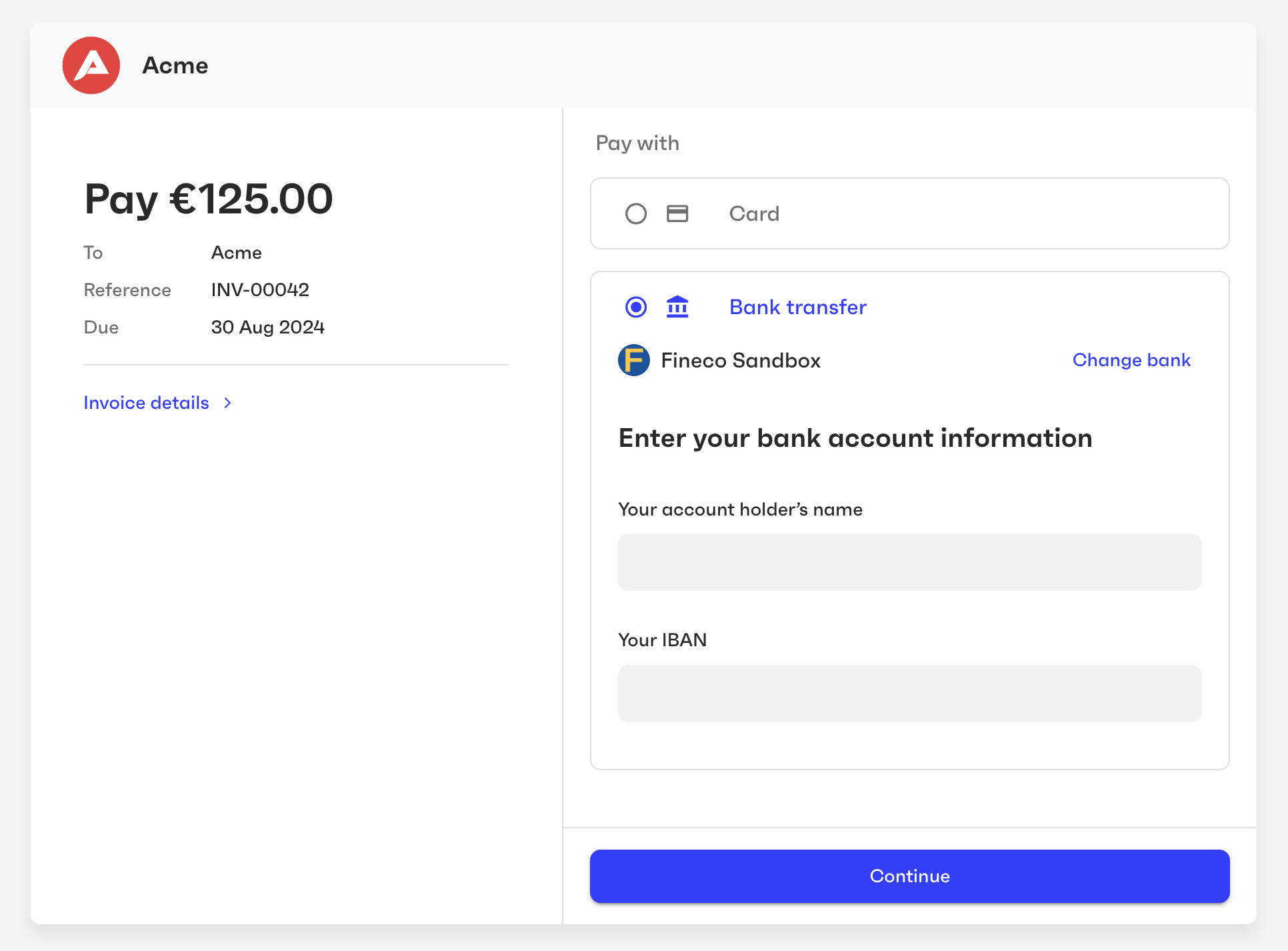
Task: Click the Card payment option label
Action: 754,213
